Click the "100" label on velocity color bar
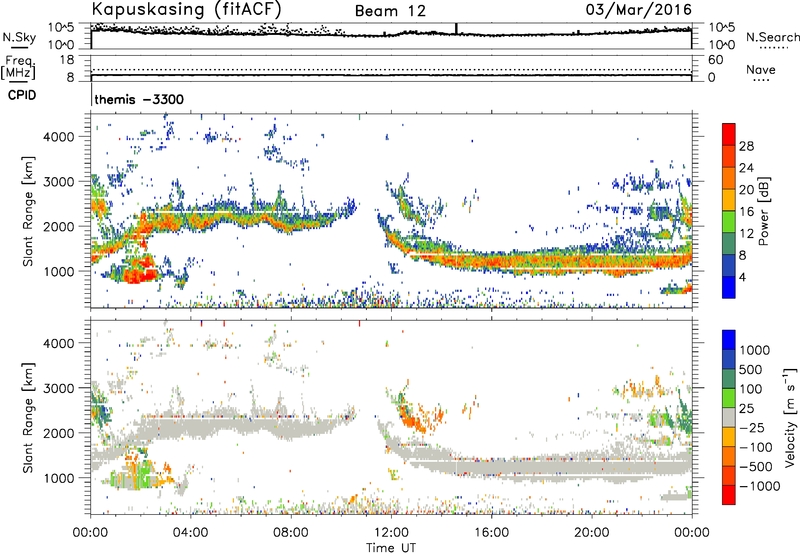The height and width of the screenshot is (554, 800). pyautogui.click(x=751, y=389)
